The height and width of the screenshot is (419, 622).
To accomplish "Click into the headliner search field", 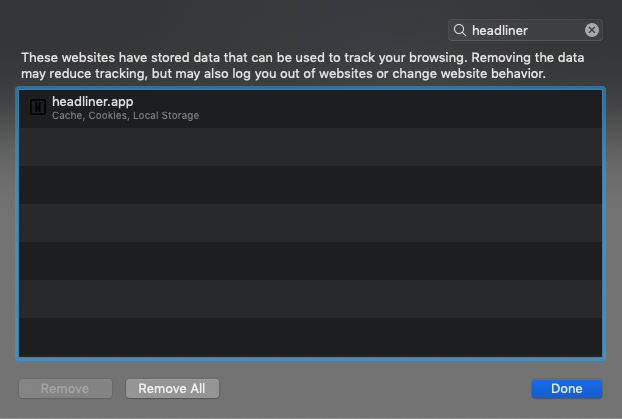I will point(525,30).
